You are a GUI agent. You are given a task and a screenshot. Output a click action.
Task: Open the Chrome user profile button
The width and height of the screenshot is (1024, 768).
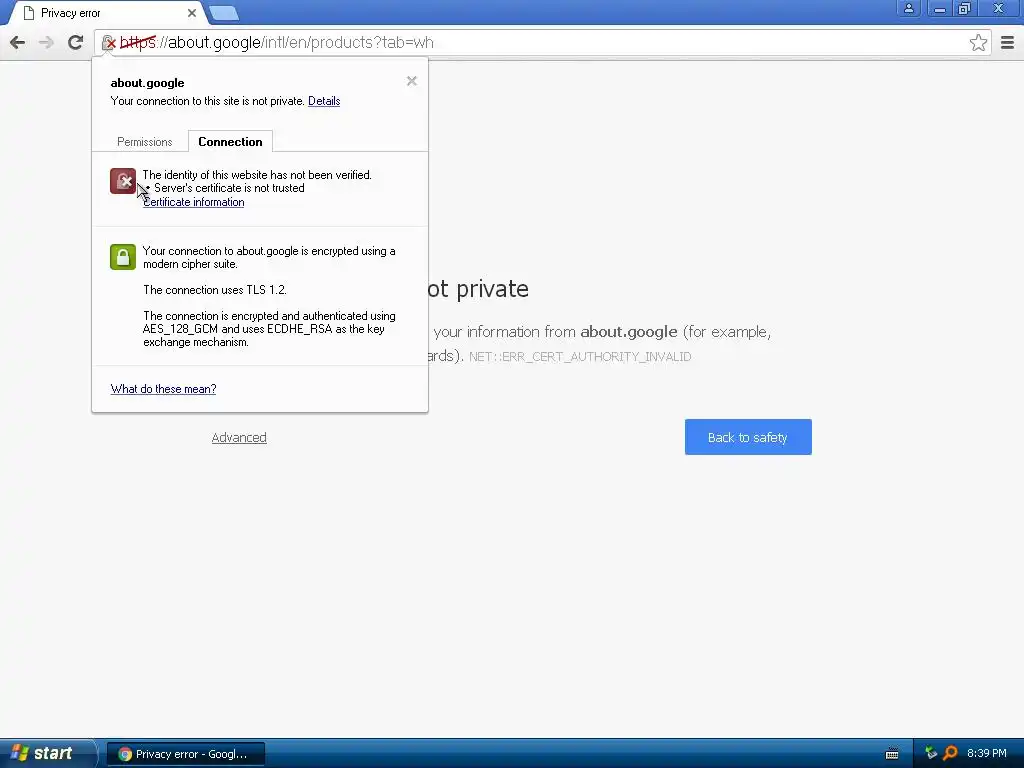(908, 8)
